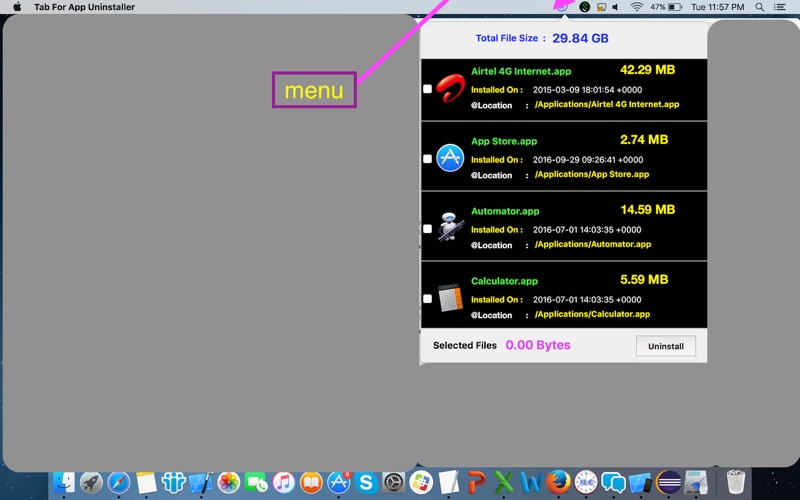Click the /Applications/App Store.app path

pos(592,174)
